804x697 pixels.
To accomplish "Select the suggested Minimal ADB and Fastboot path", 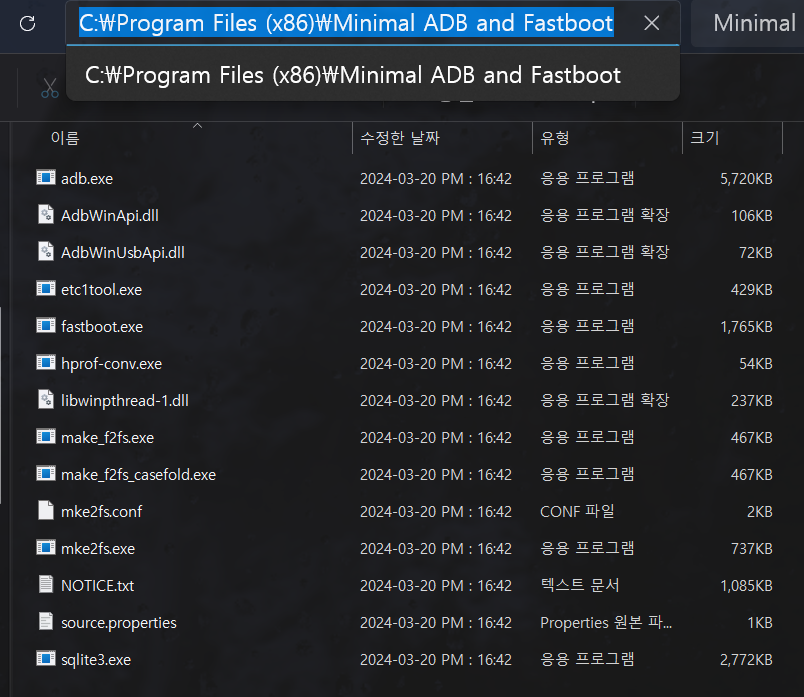I will (x=353, y=75).
